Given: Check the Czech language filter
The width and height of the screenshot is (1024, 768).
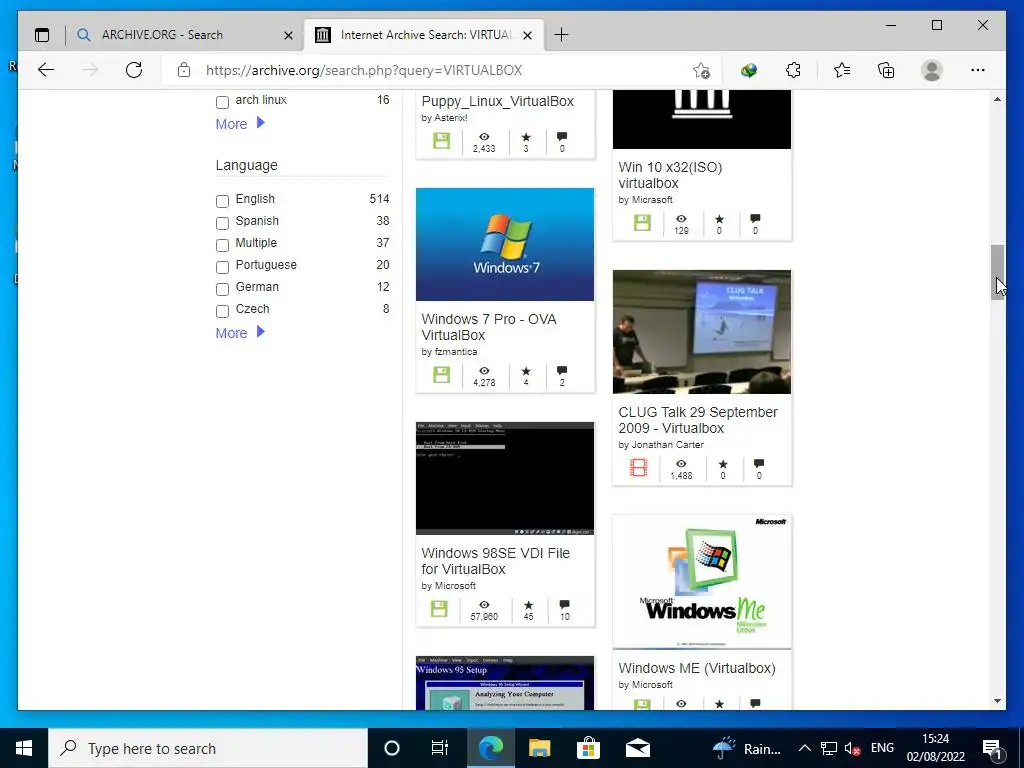Looking at the screenshot, I should coord(222,311).
